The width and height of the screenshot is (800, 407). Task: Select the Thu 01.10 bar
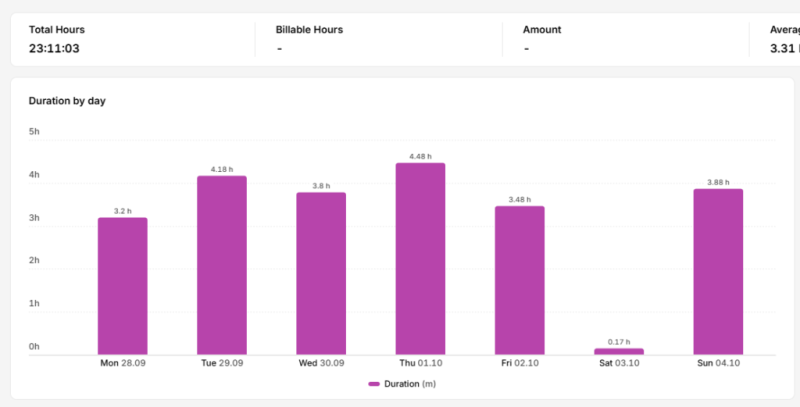(420, 259)
